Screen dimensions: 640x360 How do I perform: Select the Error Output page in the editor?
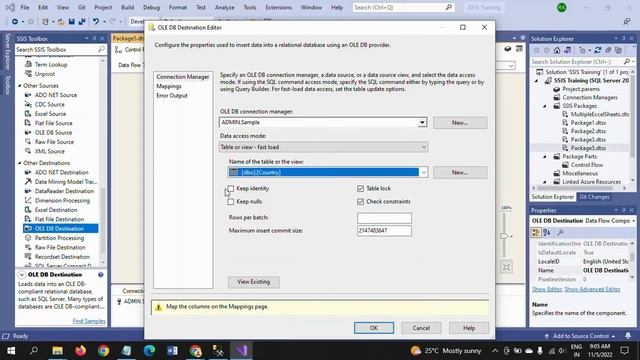pos(172,96)
